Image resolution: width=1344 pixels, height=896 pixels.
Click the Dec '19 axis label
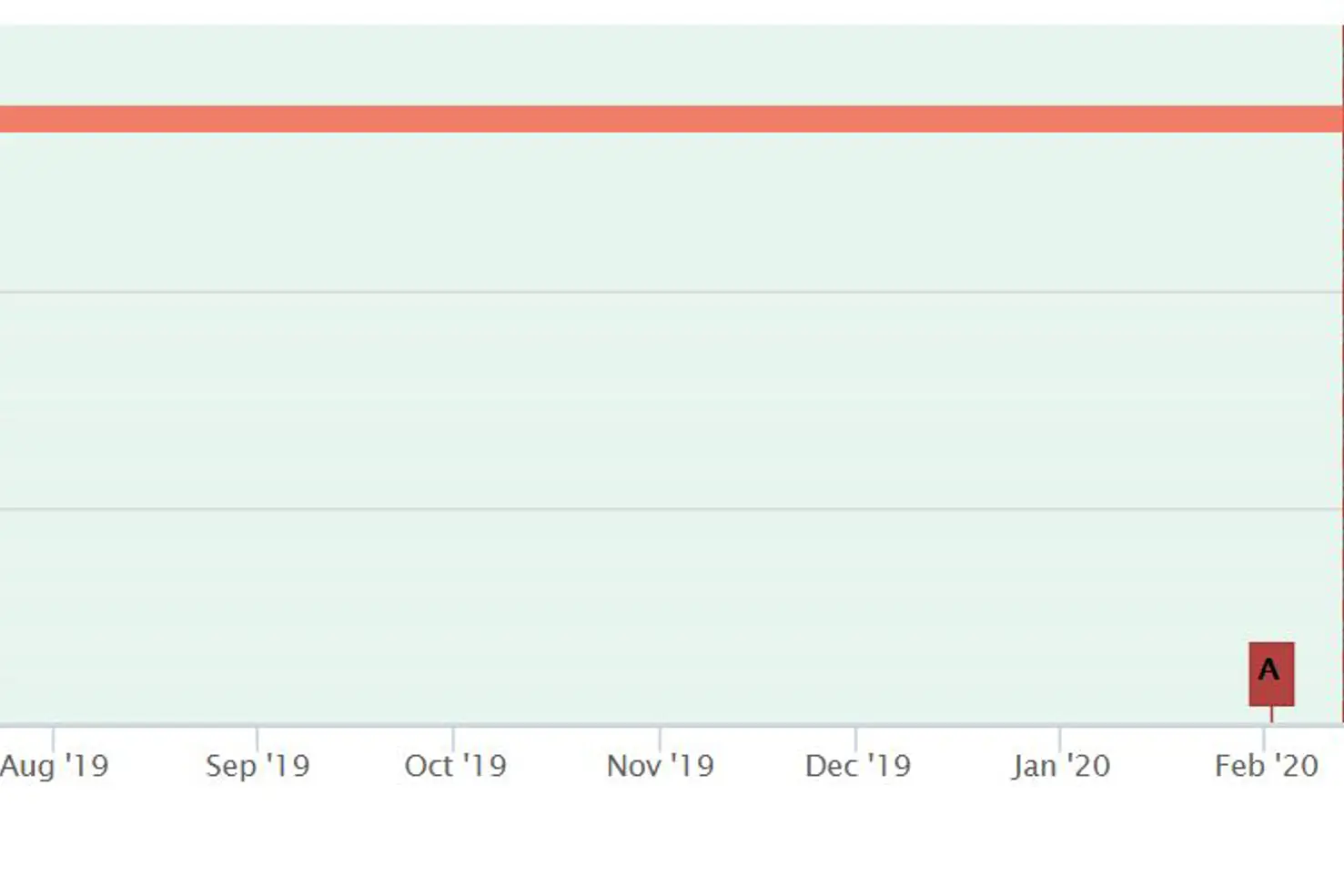[x=857, y=766]
